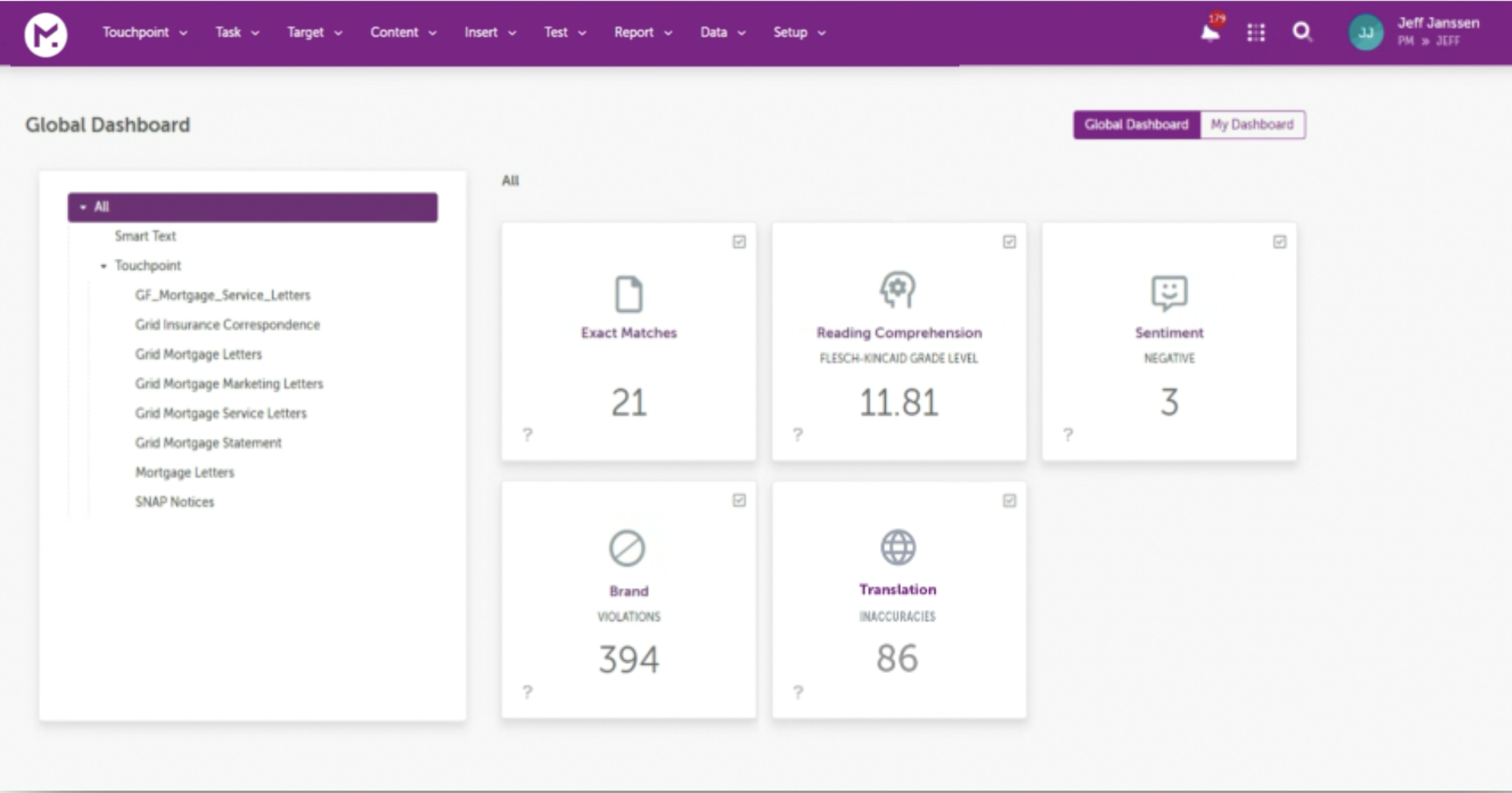Switch to My Dashboard tab
Viewport: 1512px width, 793px height.
pos(1252,125)
